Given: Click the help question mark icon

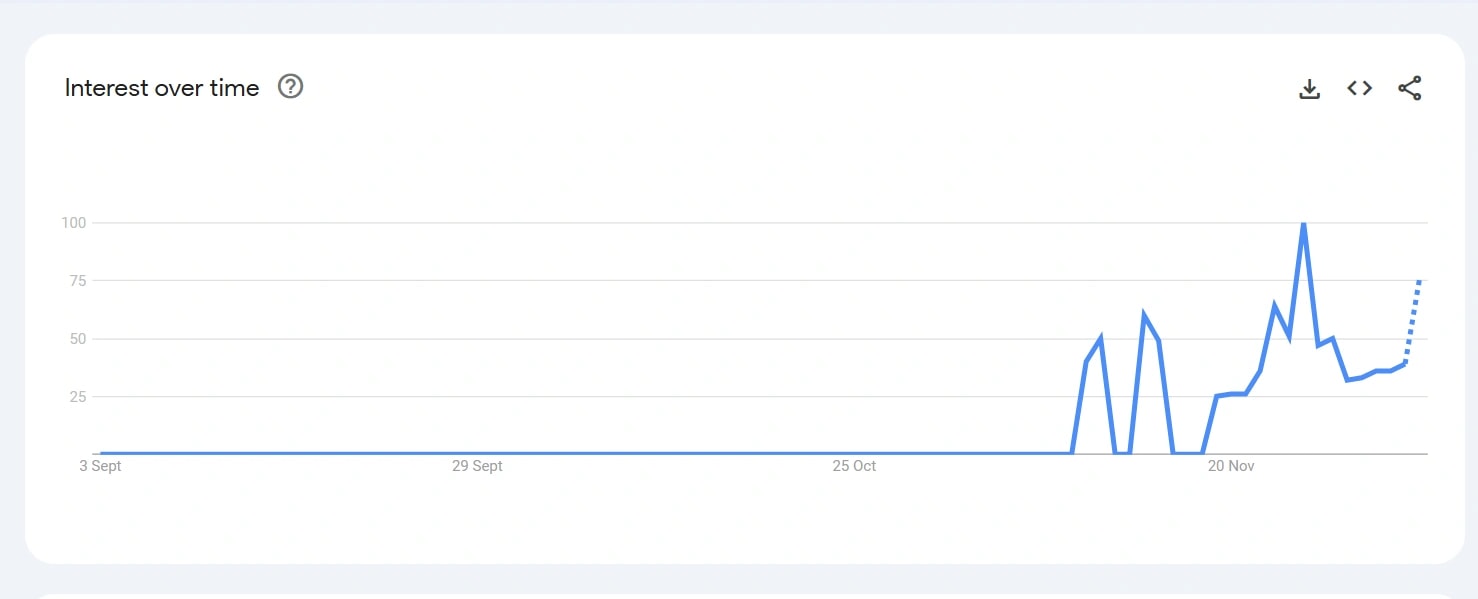Looking at the screenshot, I should point(290,87).
